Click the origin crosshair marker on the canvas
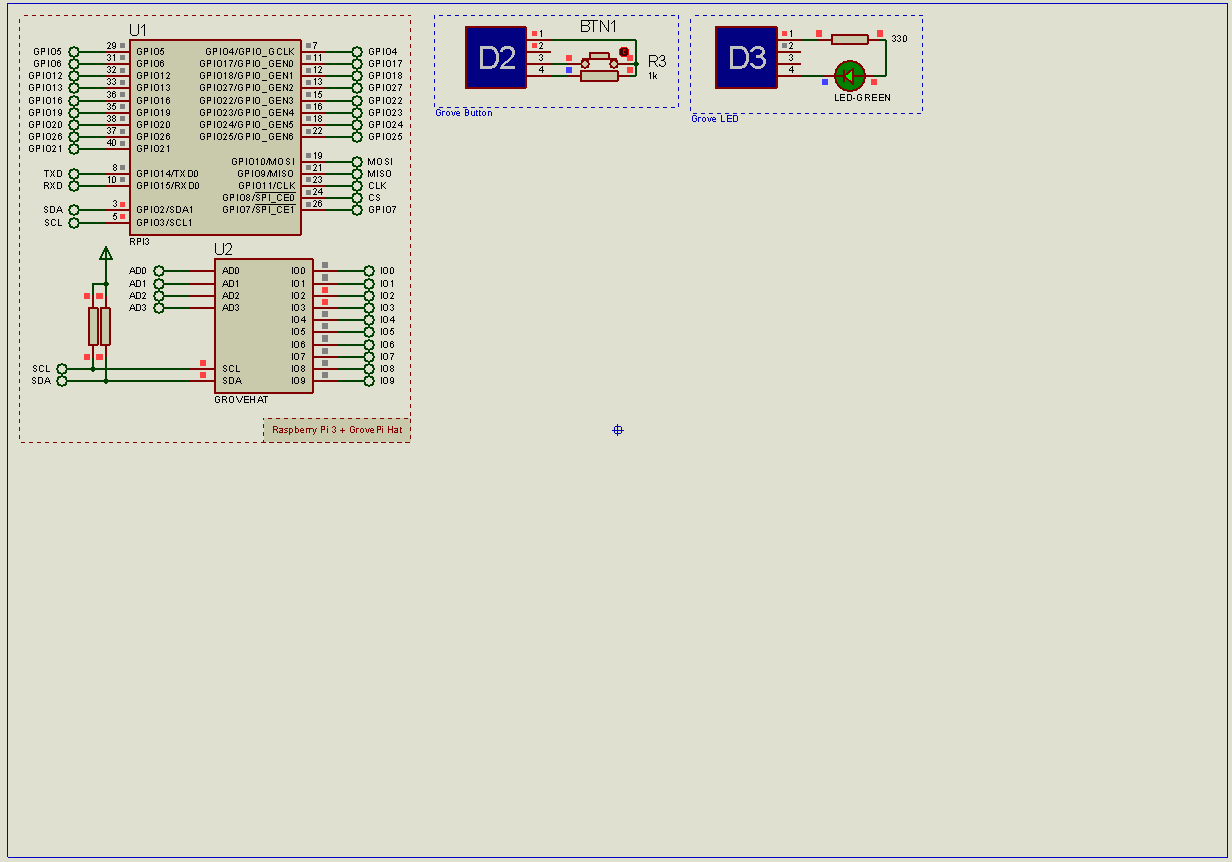1232x862 pixels. click(x=617, y=430)
